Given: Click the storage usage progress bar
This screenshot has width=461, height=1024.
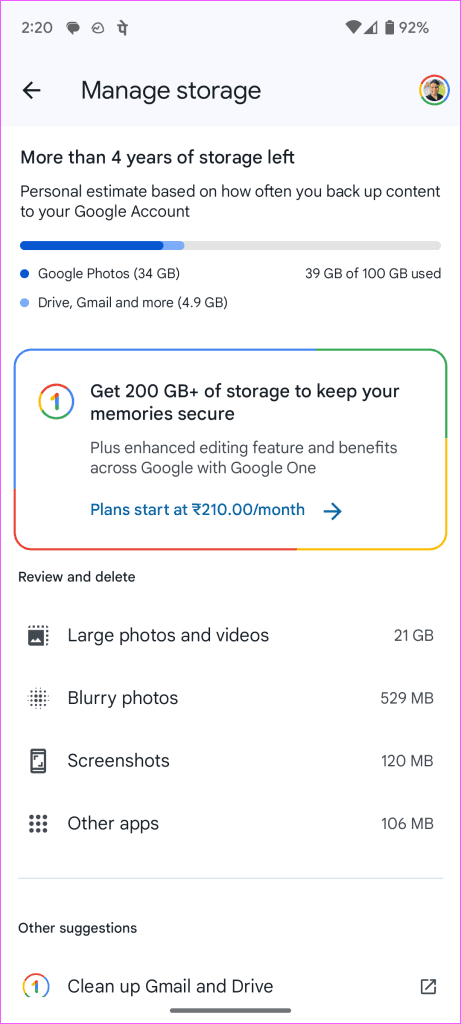Looking at the screenshot, I should coord(230,246).
